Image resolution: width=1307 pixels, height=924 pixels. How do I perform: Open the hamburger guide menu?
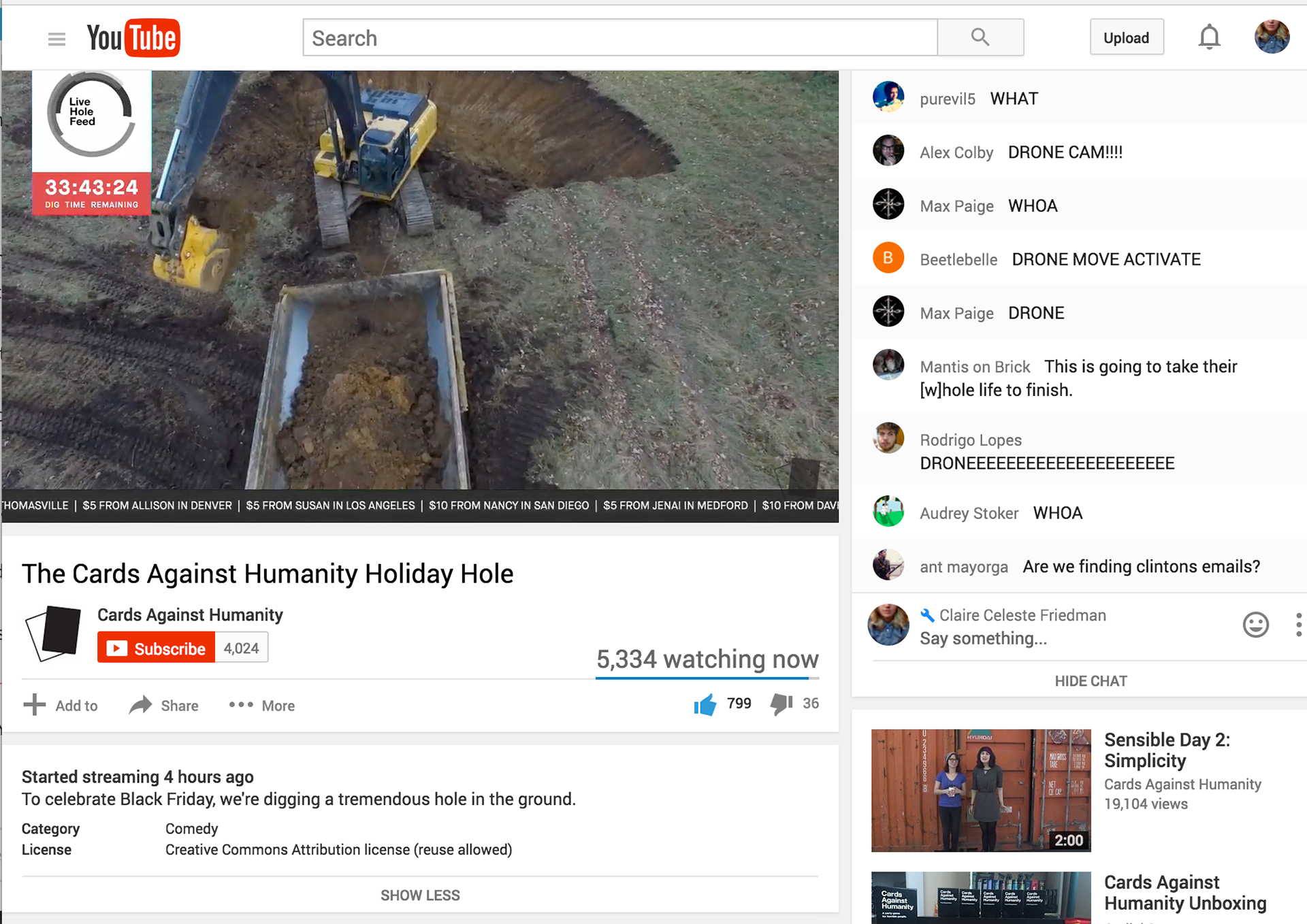57,39
